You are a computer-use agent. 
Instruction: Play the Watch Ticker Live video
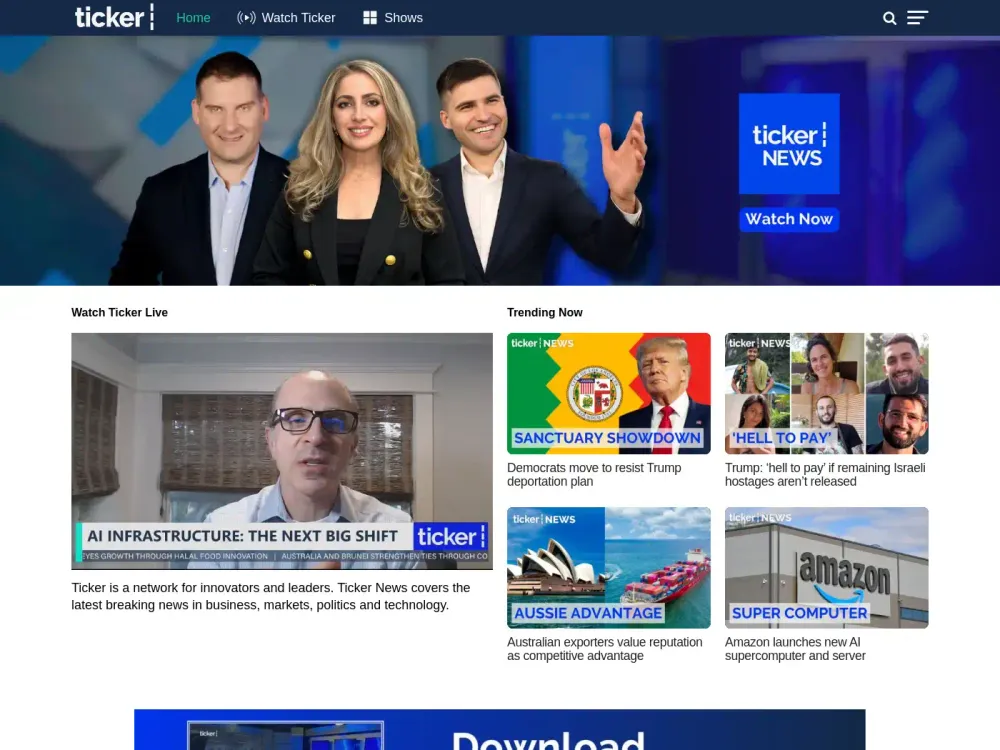click(282, 451)
